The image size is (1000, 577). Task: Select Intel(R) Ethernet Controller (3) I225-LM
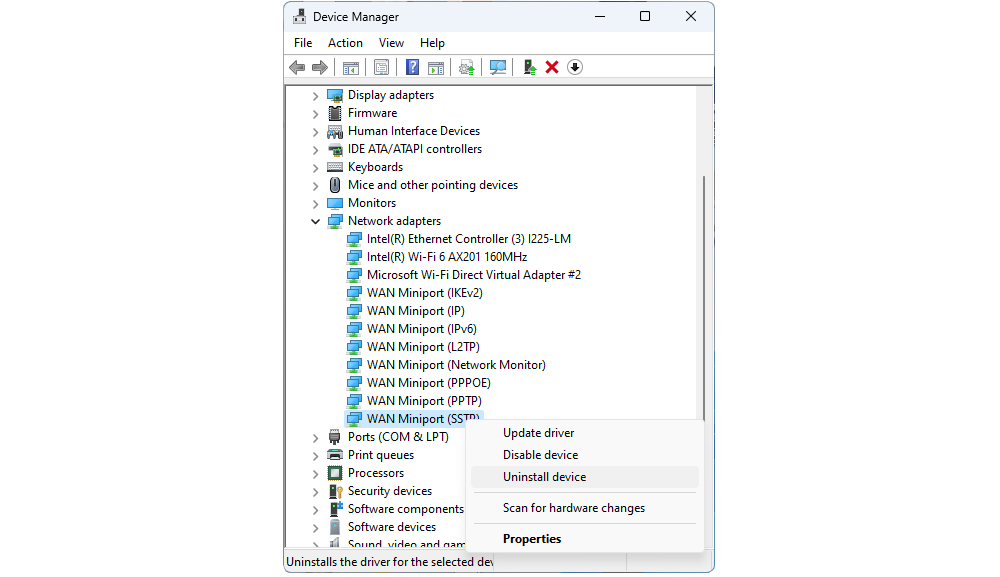coord(469,239)
